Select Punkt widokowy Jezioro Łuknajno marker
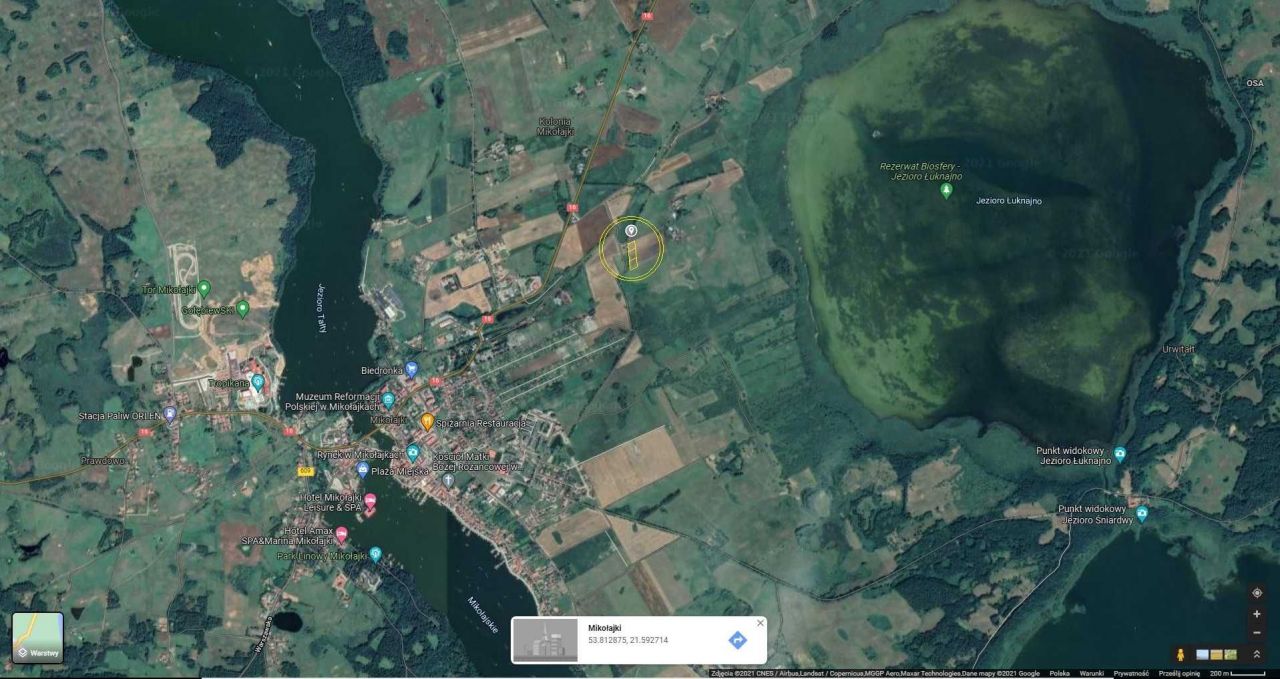 click(x=1120, y=454)
